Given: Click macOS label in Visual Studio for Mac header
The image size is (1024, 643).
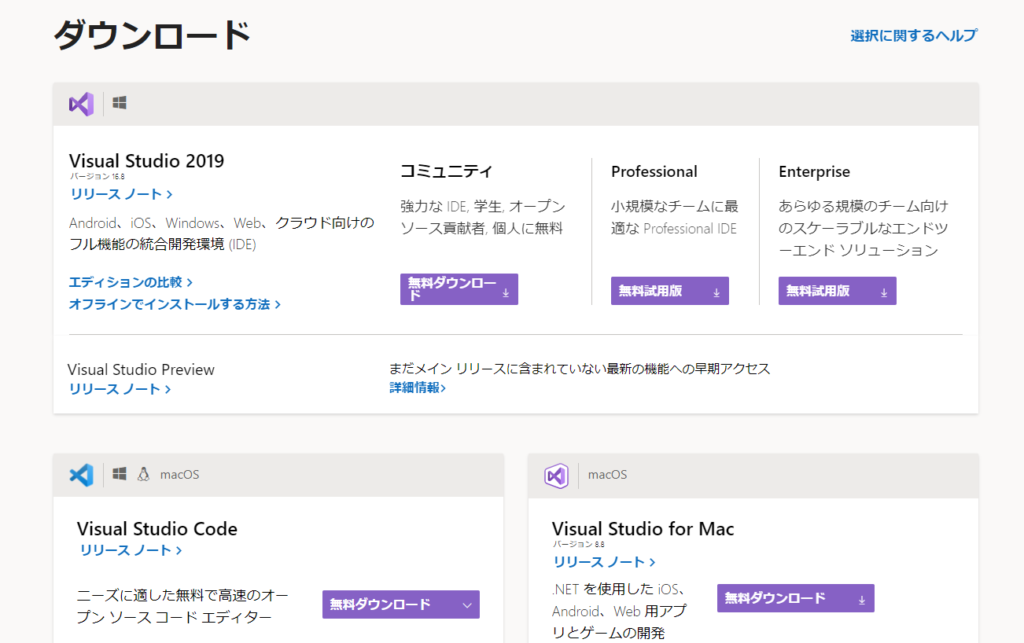Looking at the screenshot, I should tap(607, 475).
